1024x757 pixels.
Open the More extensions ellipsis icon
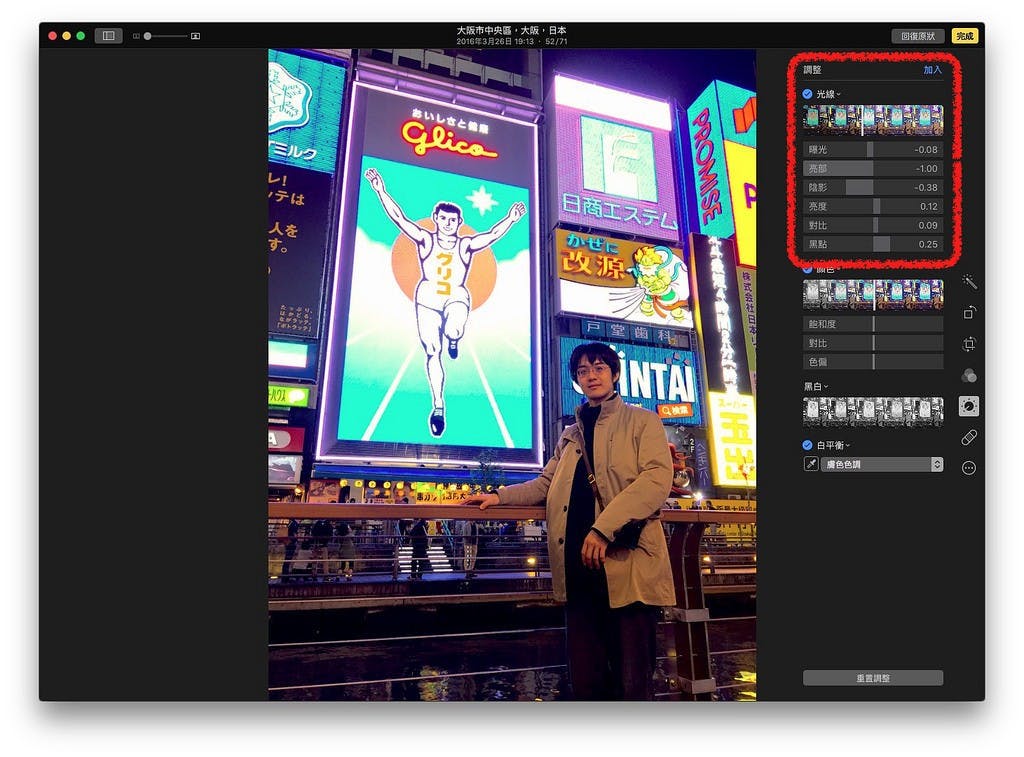coord(969,468)
